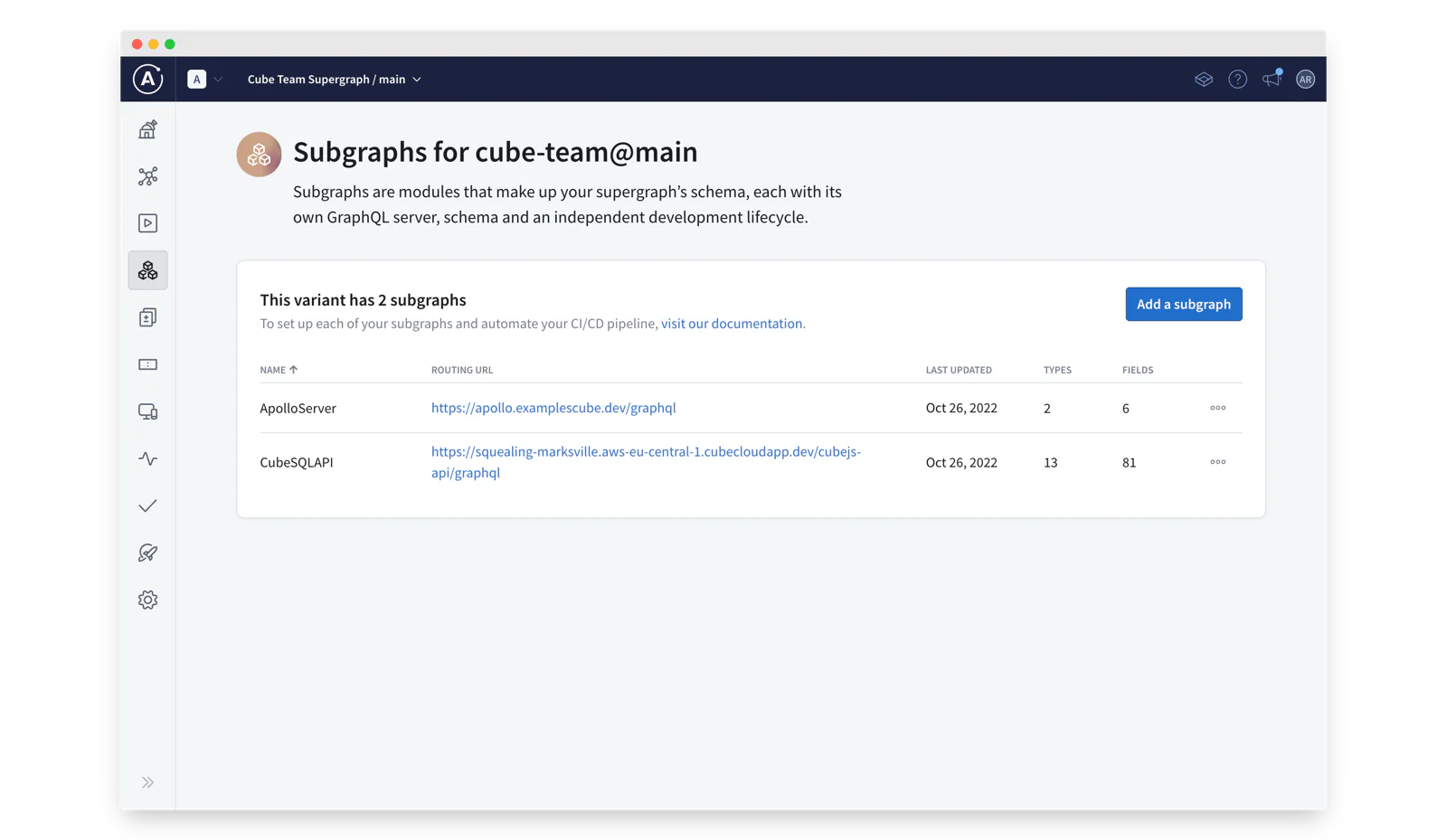This screenshot has width=1447, height=840.
Task: Open the AR user avatar menu
Action: click(1305, 80)
